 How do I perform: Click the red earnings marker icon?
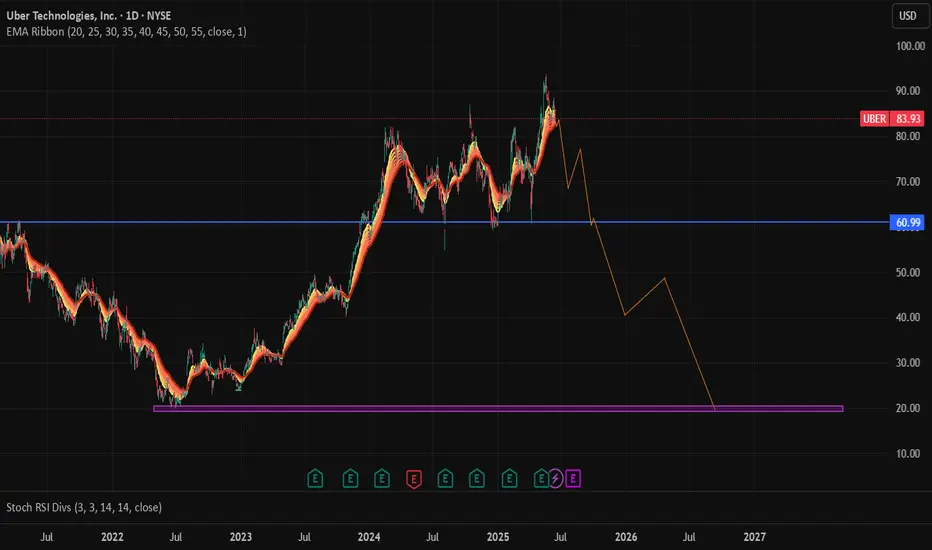click(x=414, y=479)
